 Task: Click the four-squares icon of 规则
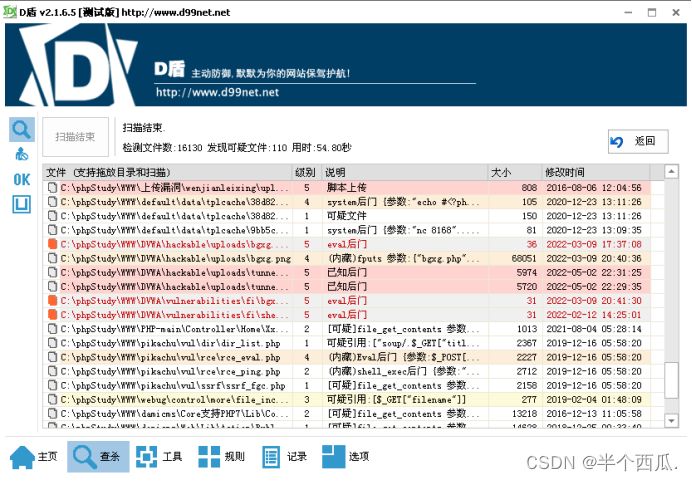[x=209, y=457]
